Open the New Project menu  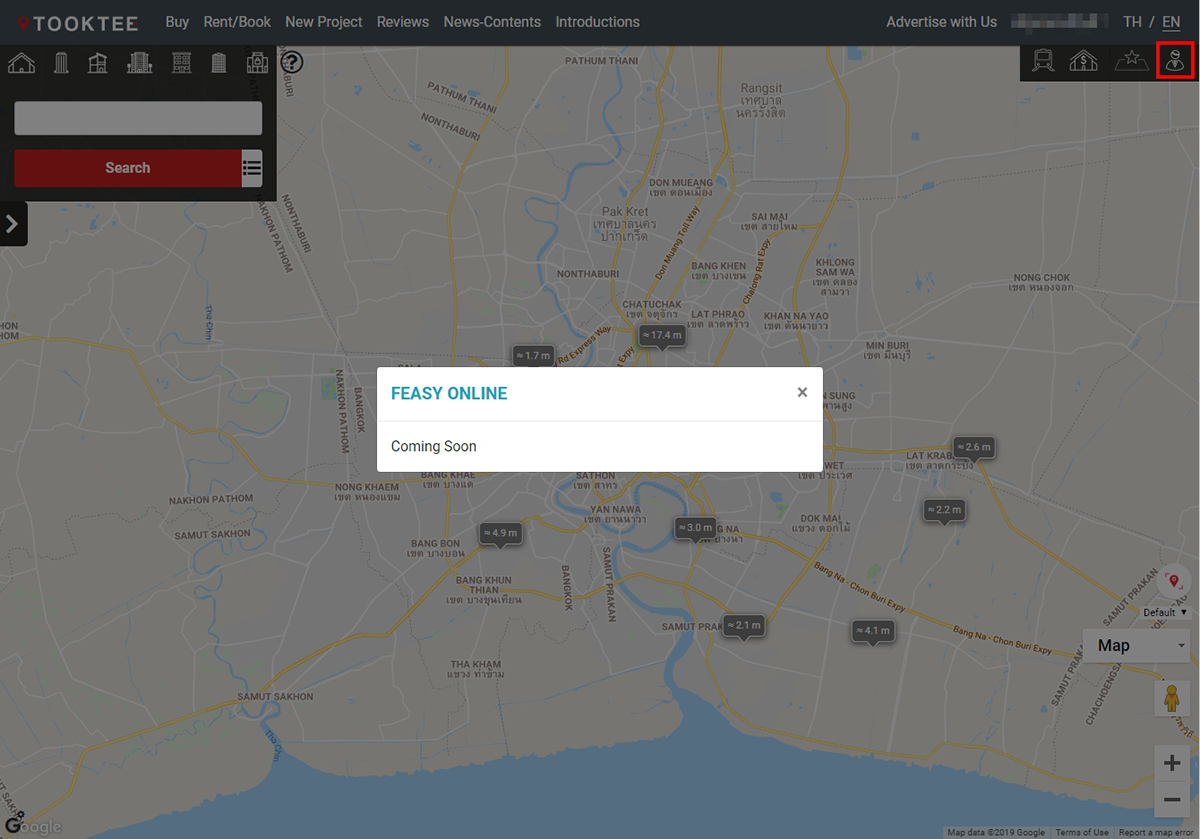(x=324, y=22)
